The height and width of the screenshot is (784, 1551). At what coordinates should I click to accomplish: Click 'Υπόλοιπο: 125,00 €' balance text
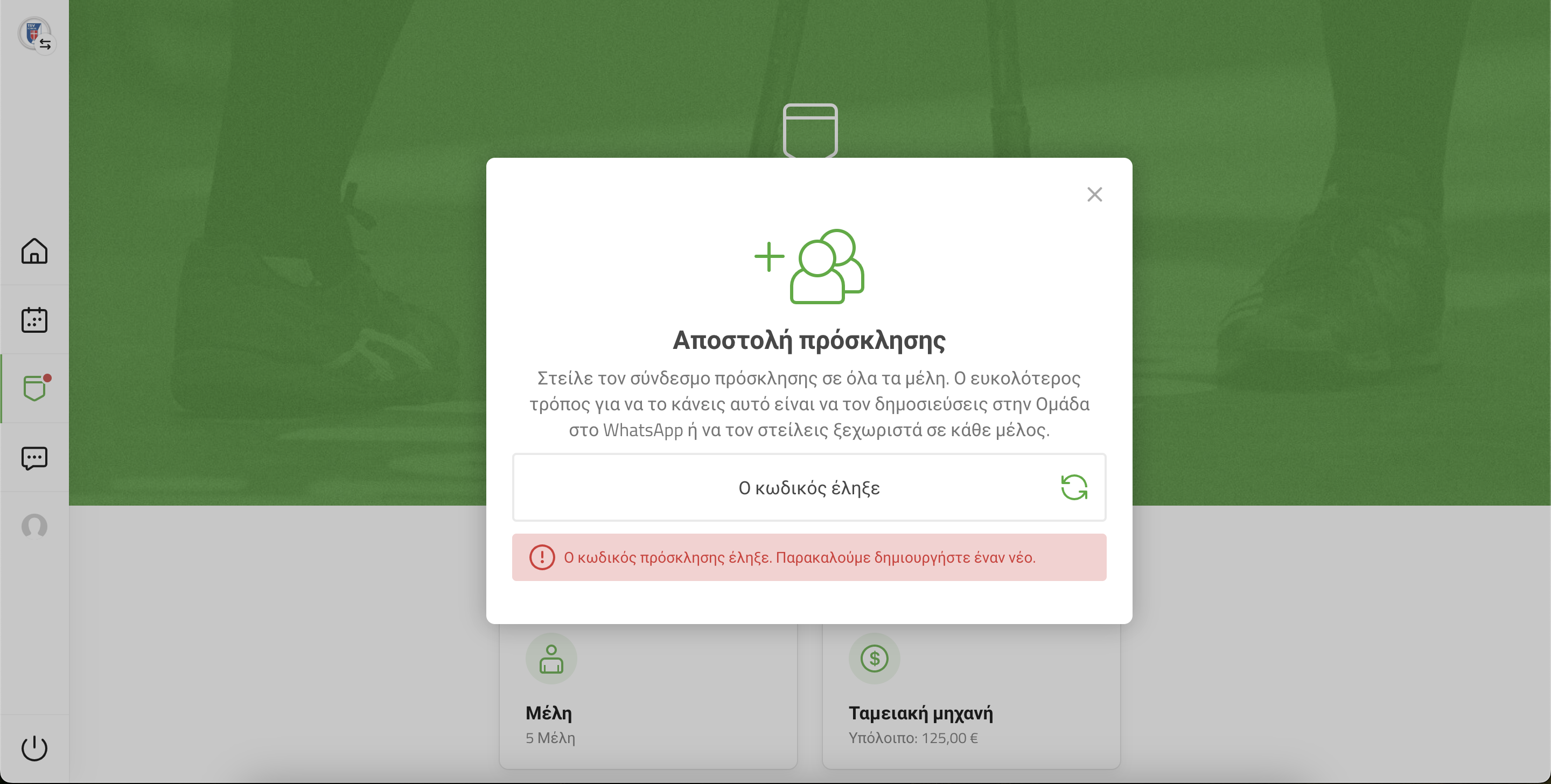[913, 738]
